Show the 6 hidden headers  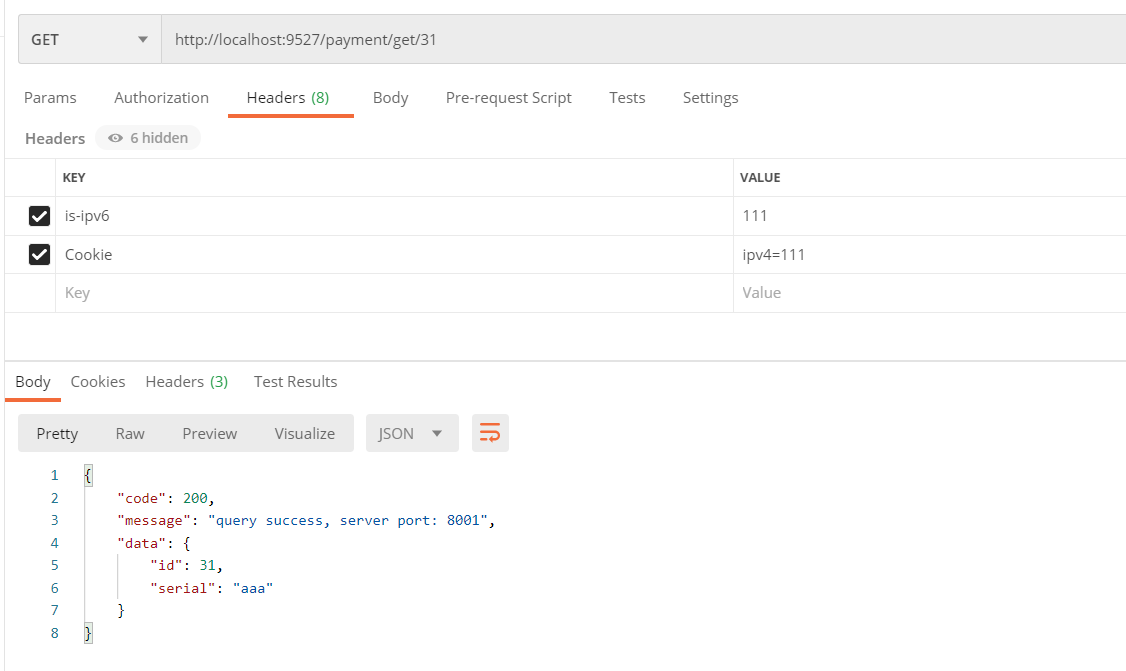(148, 138)
